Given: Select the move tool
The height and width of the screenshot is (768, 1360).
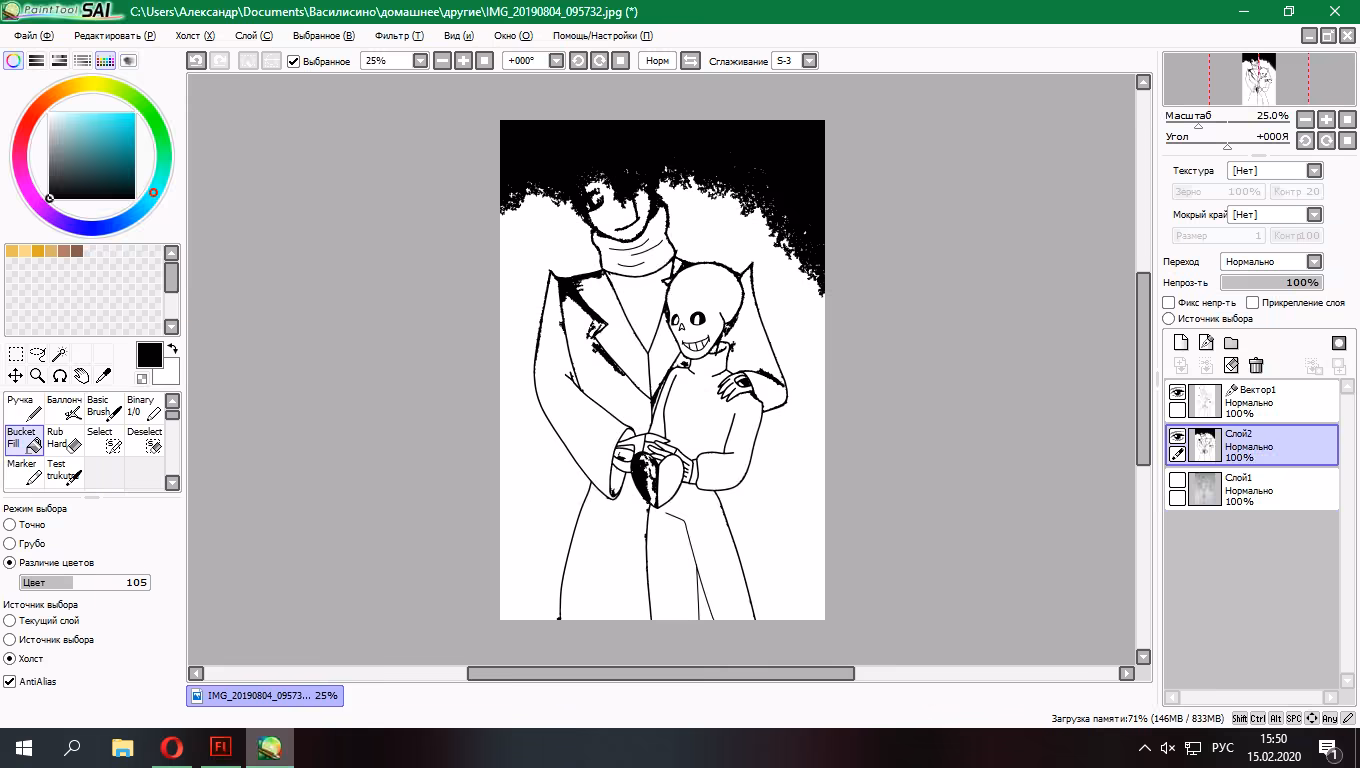Looking at the screenshot, I should tap(16, 376).
